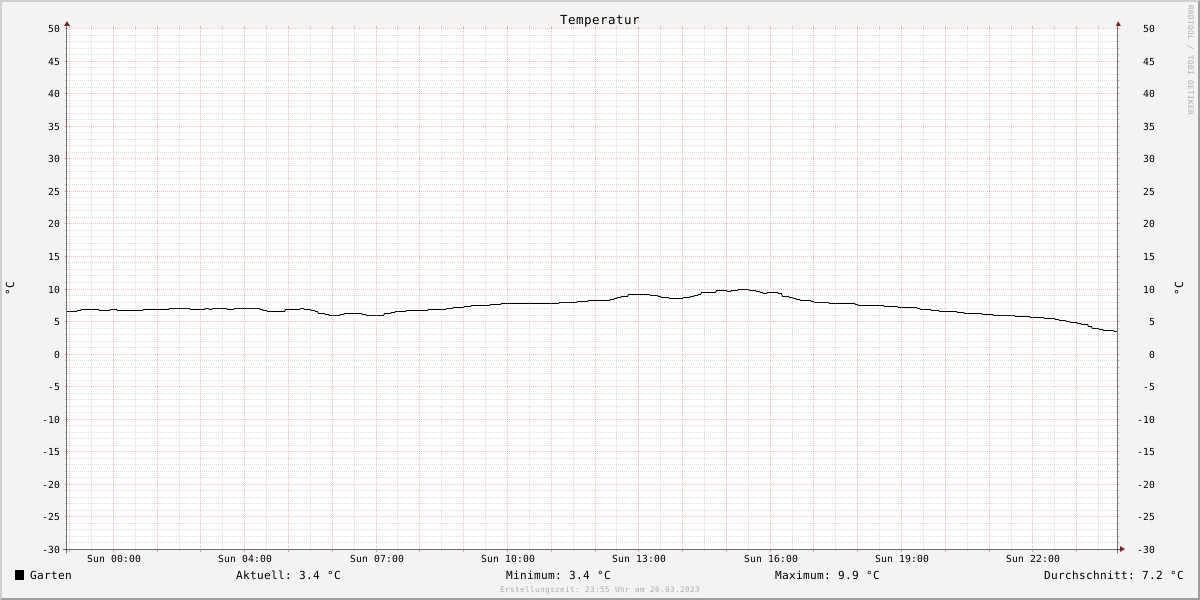Click the 'Sun 19:00' time axis label
The image size is (1200, 600).
coord(902,559)
